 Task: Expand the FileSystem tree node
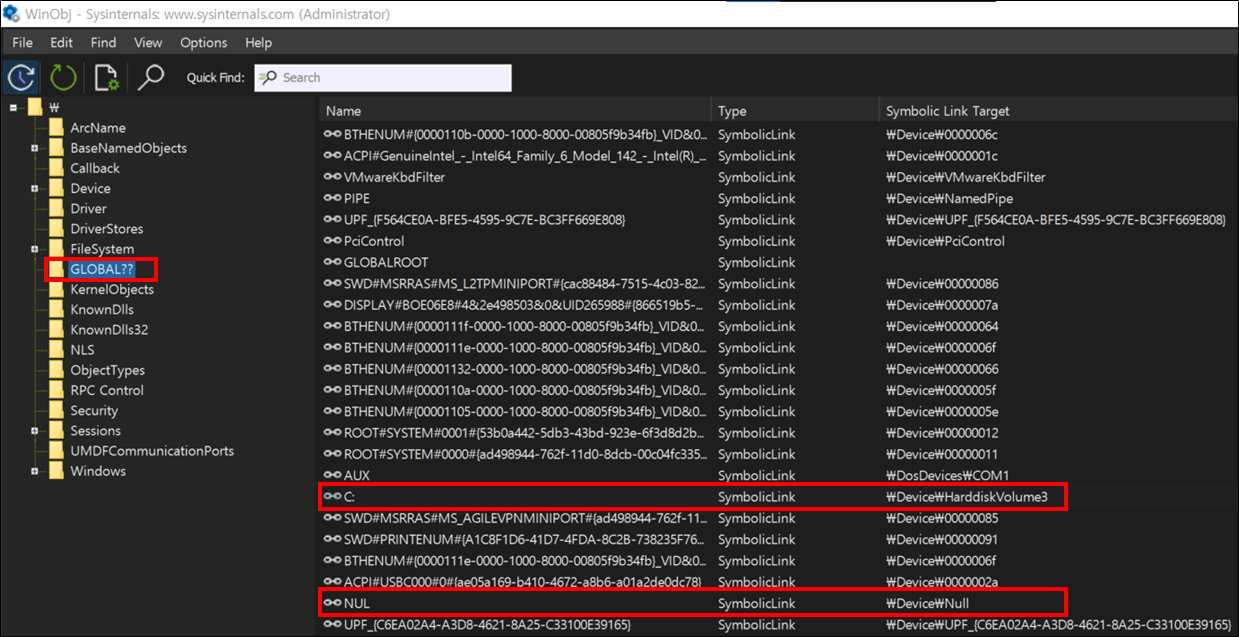[x=34, y=249]
